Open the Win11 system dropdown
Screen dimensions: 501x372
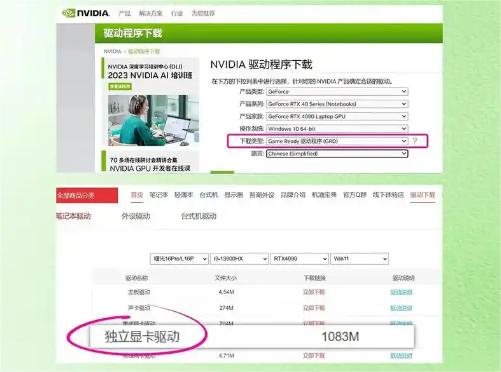pos(359,259)
